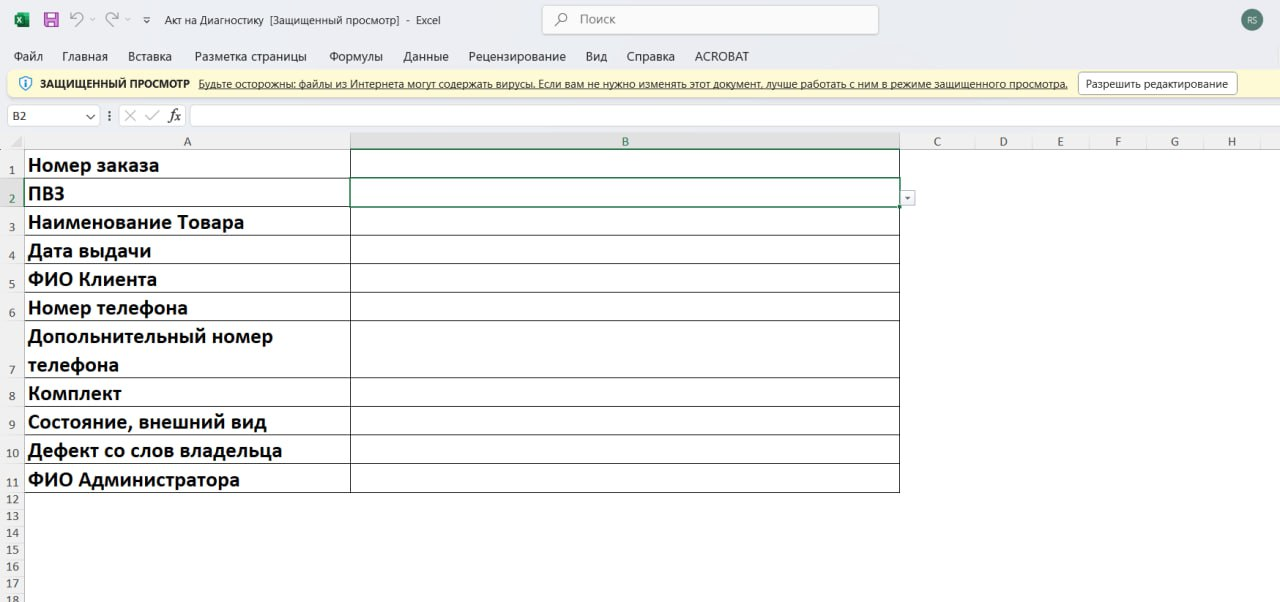
Task: Click the protected view warning link text
Action: click(x=633, y=84)
